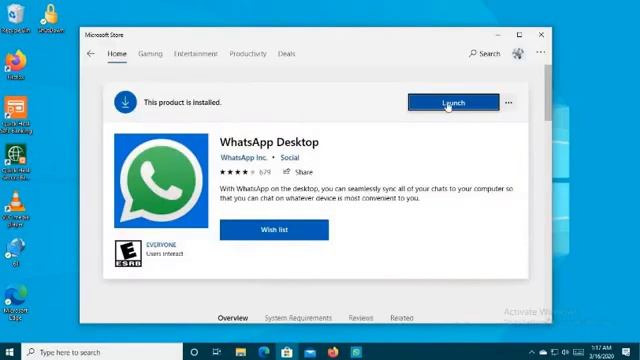Click the taskbar search box
Screen dimensions: 640x360
102,352
